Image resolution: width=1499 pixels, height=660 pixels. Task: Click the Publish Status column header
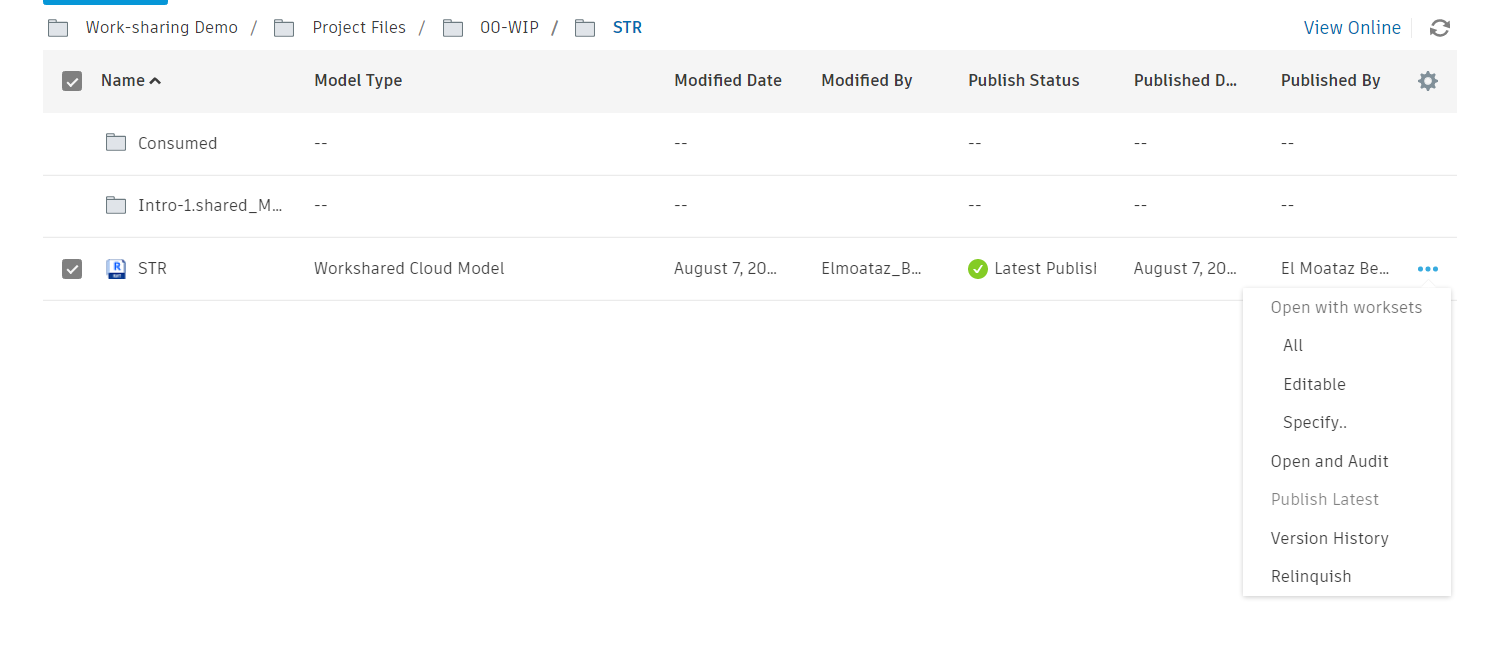click(x=1024, y=81)
